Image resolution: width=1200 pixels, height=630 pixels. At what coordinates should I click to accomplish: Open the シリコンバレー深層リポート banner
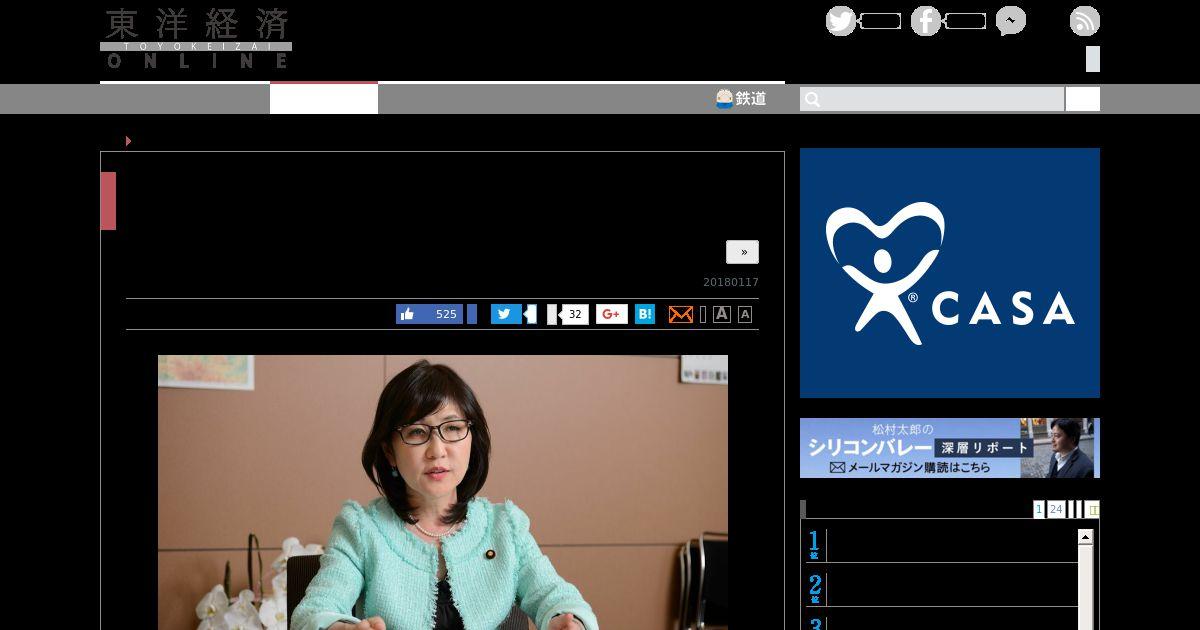950,448
